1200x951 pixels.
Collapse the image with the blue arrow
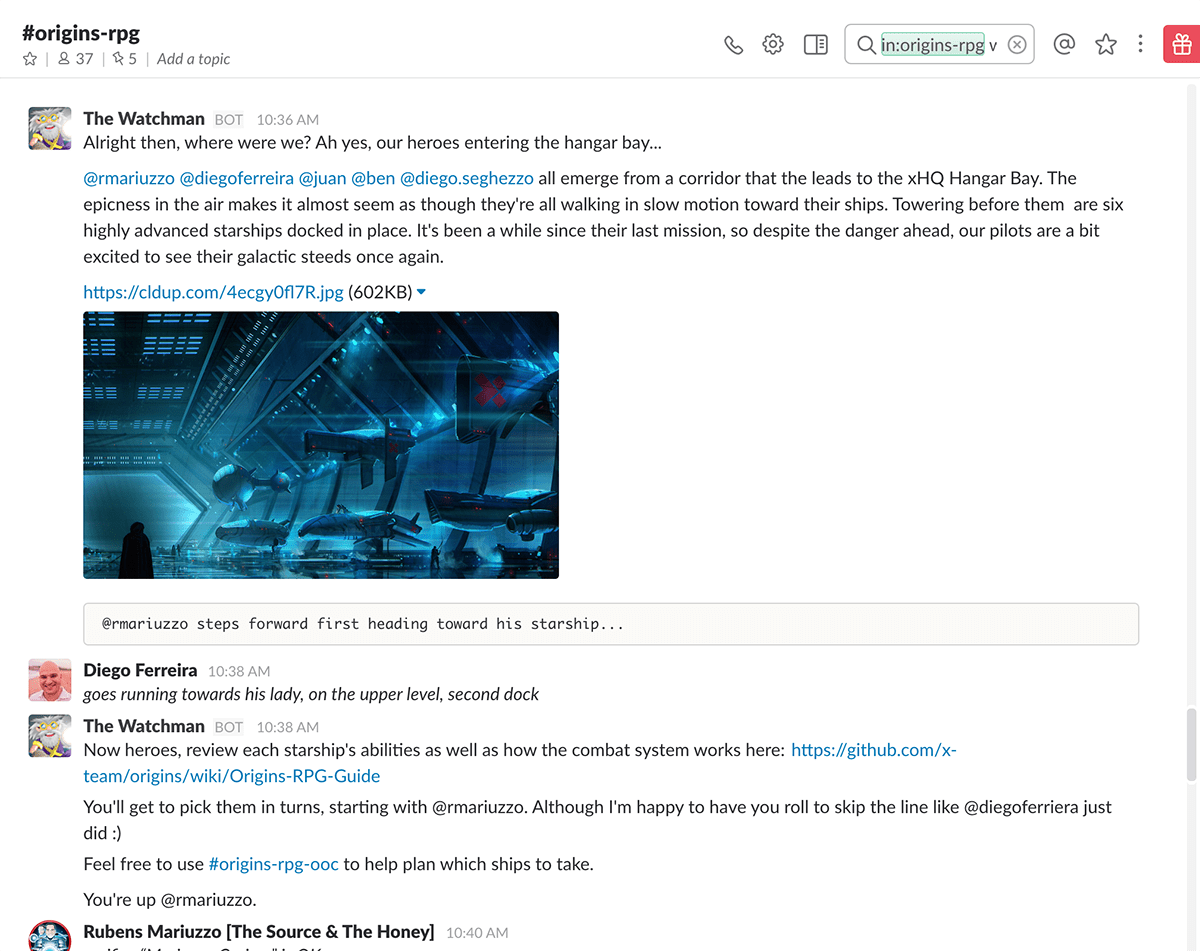click(x=421, y=292)
